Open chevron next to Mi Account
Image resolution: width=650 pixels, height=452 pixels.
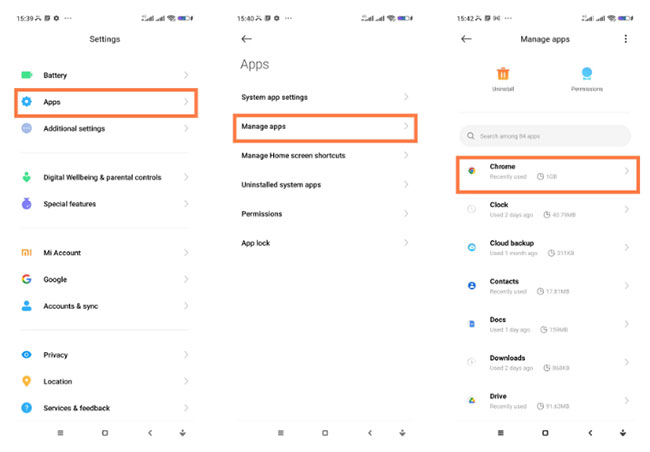coord(186,253)
